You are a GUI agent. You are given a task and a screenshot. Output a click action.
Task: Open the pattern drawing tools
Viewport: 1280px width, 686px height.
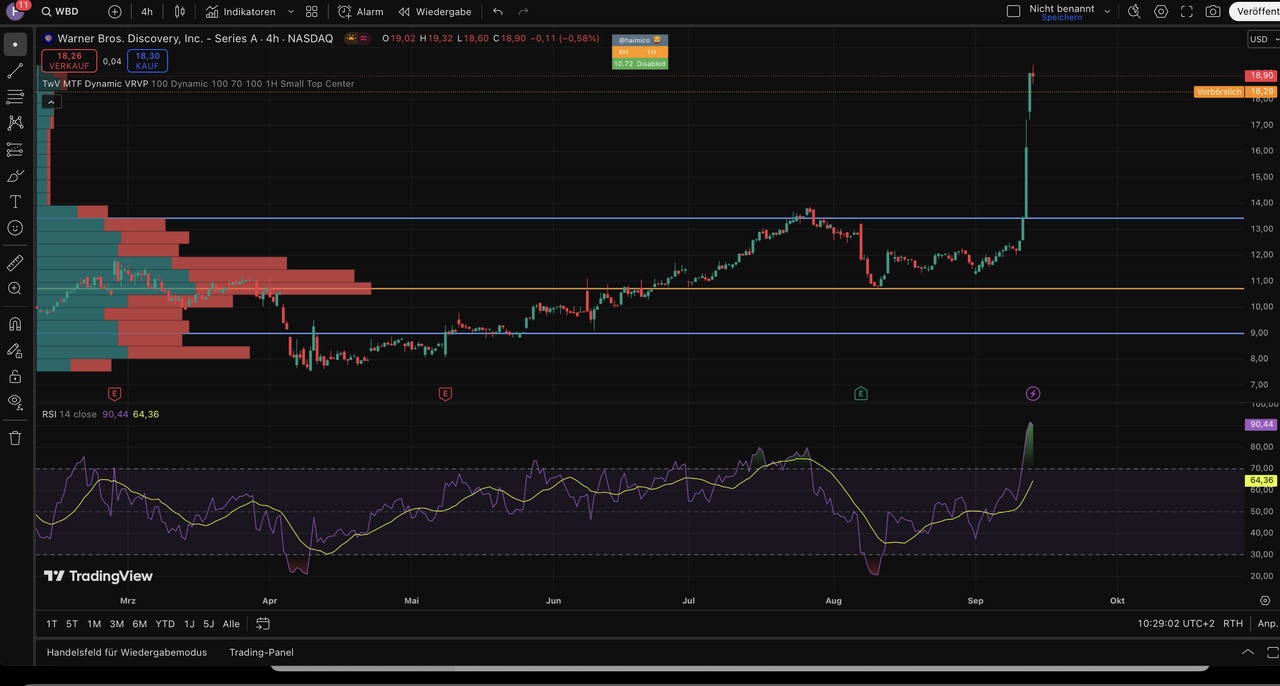point(15,123)
